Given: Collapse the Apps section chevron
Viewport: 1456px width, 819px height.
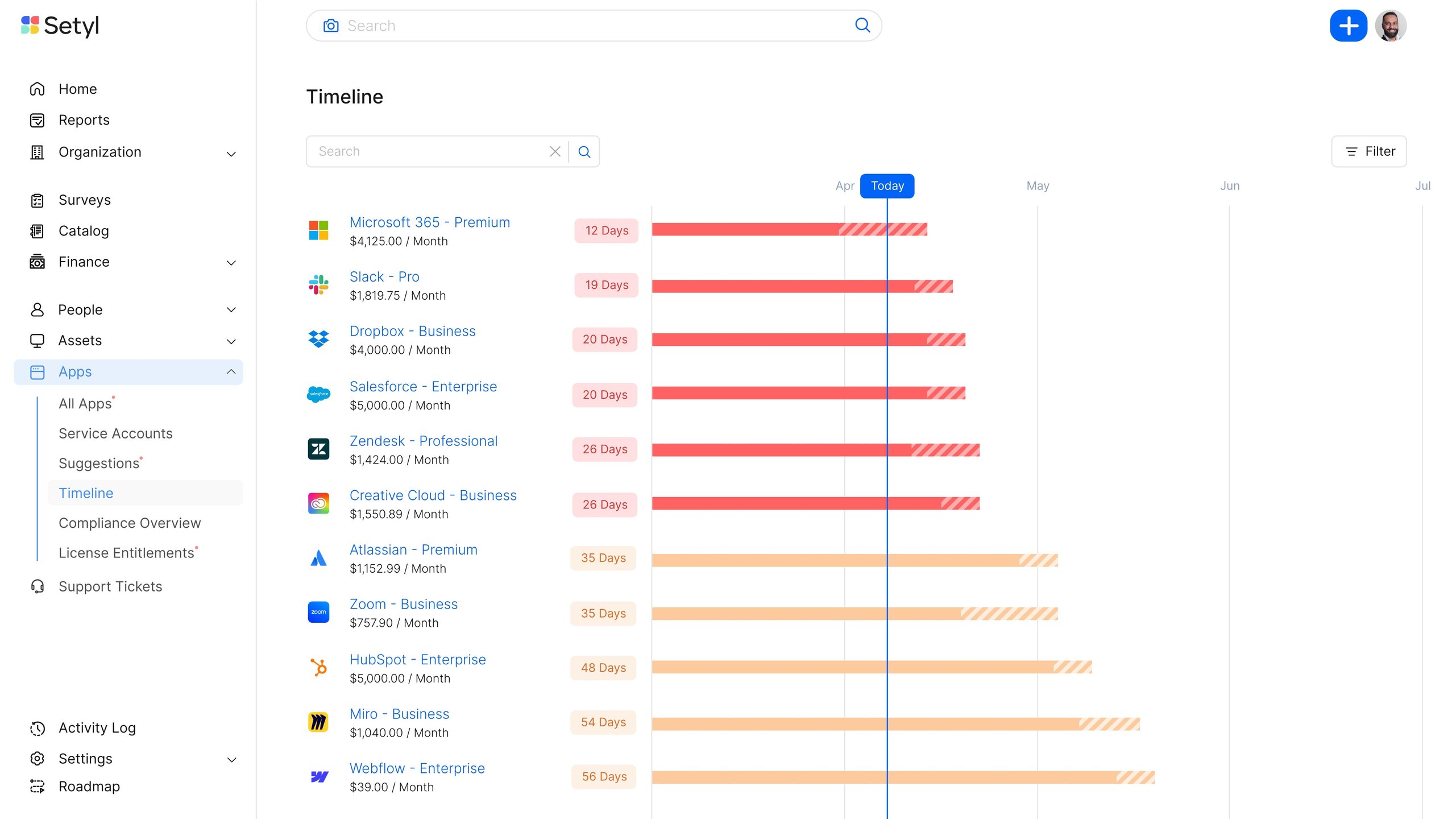Looking at the screenshot, I should (231, 371).
